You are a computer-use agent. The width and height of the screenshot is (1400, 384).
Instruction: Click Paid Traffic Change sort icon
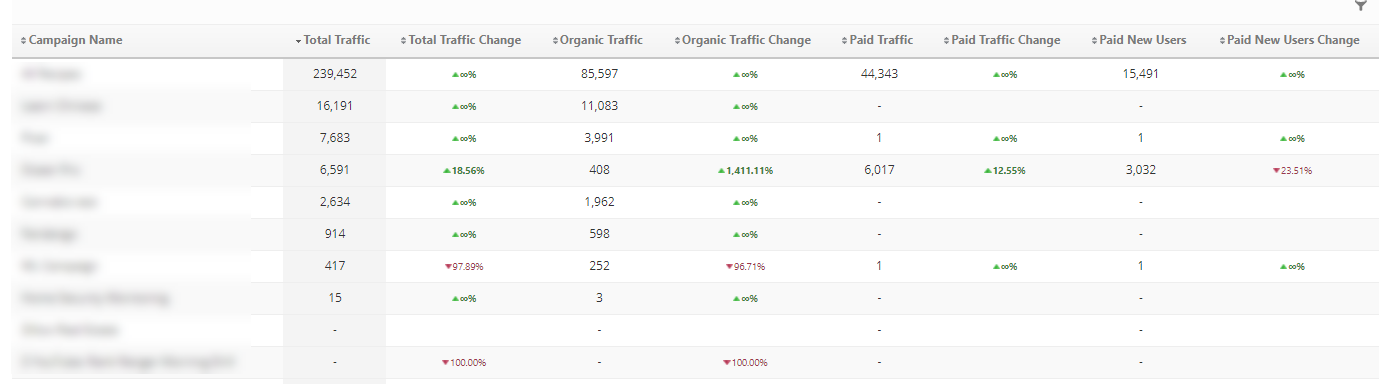tap(946, 41)
